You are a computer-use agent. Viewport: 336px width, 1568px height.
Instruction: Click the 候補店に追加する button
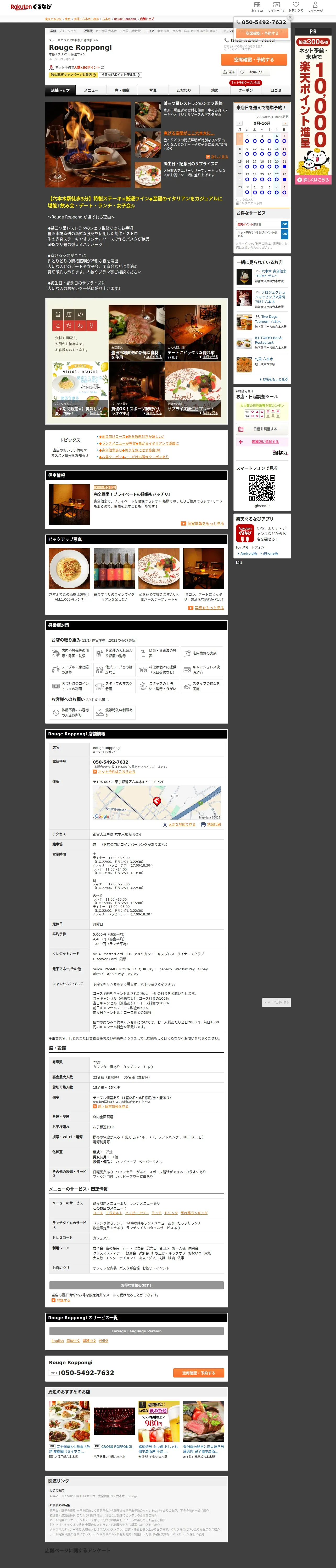262,441
